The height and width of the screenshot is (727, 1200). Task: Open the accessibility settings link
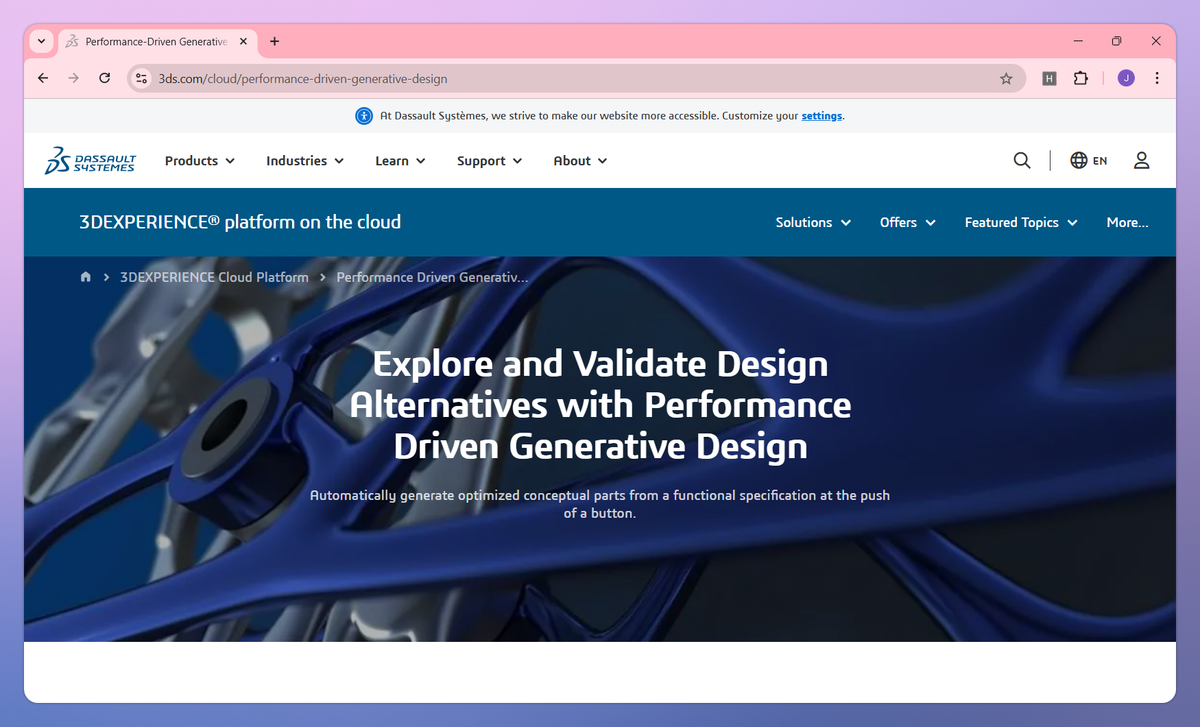click(822, 116)
